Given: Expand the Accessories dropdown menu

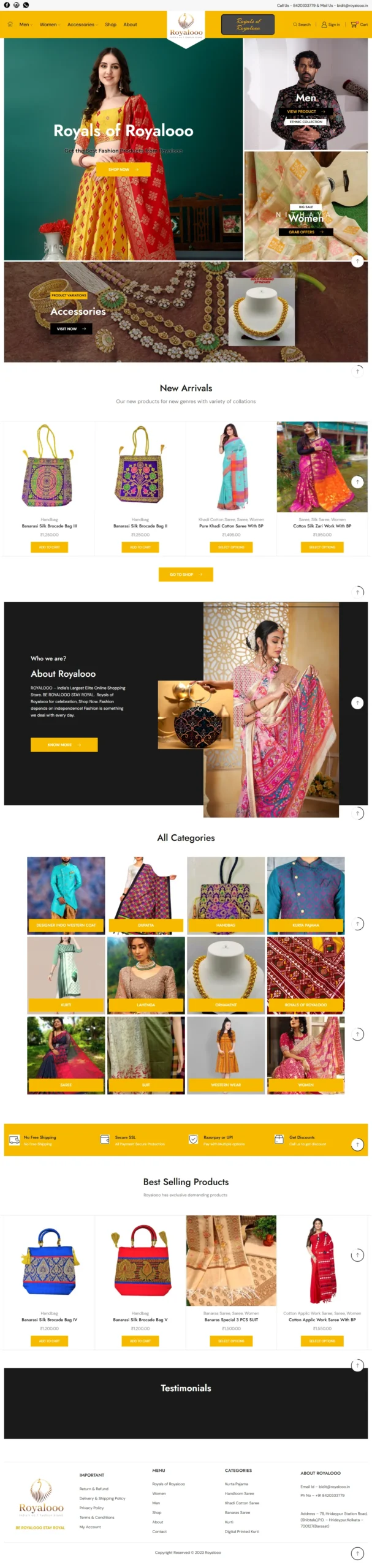Looking at the screenshot, I should 83,24.
